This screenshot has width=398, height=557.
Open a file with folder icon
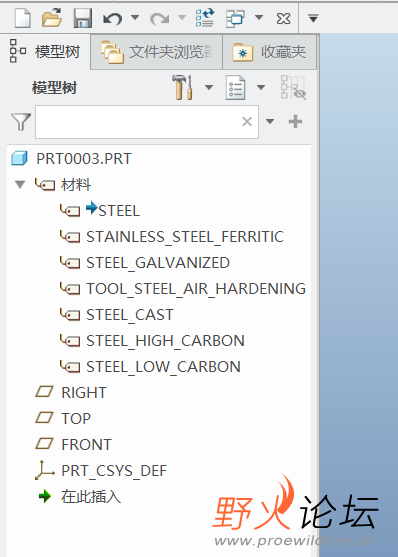(52, 18)
